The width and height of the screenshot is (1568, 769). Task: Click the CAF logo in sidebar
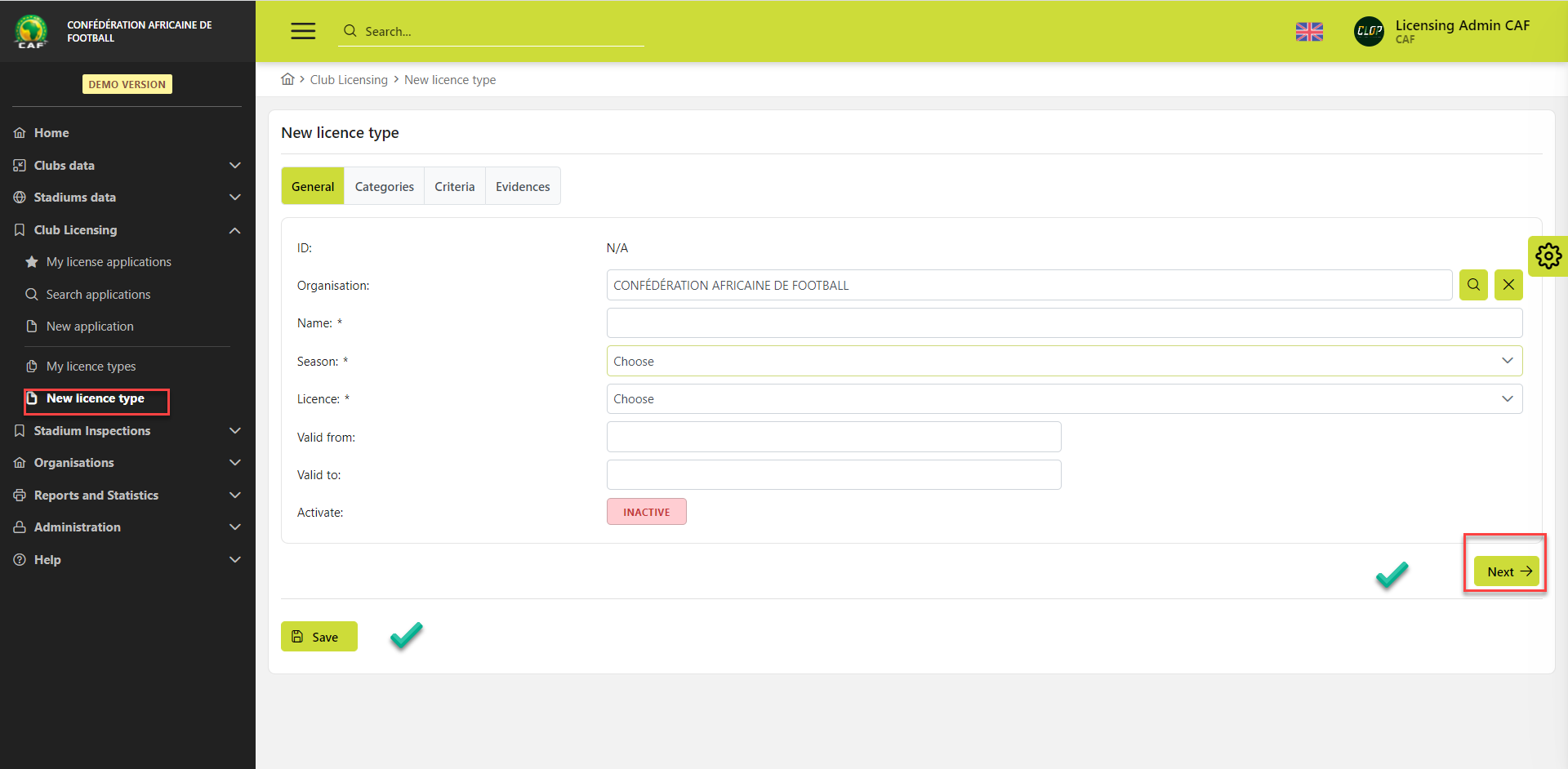[x=31, y=31]
